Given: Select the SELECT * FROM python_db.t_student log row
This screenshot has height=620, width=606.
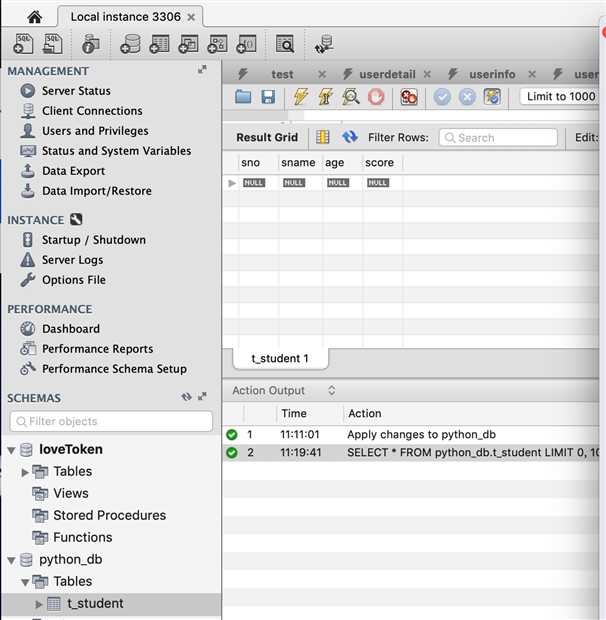Looking at the screenshot, I should tap(411, 452).
